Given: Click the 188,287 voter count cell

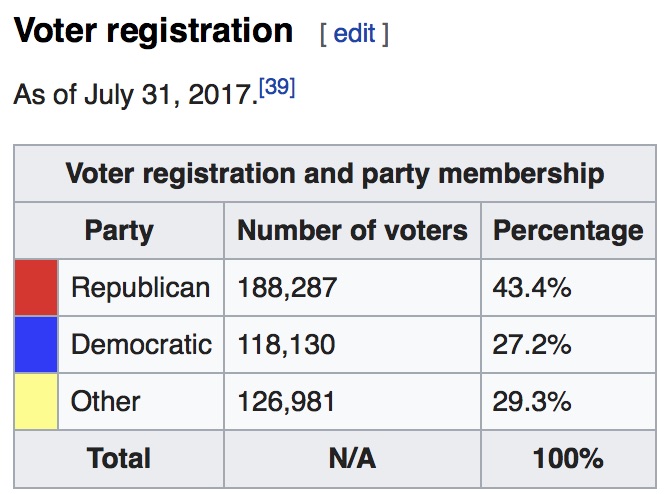Looking at the screenshot, I should point(287,288).
